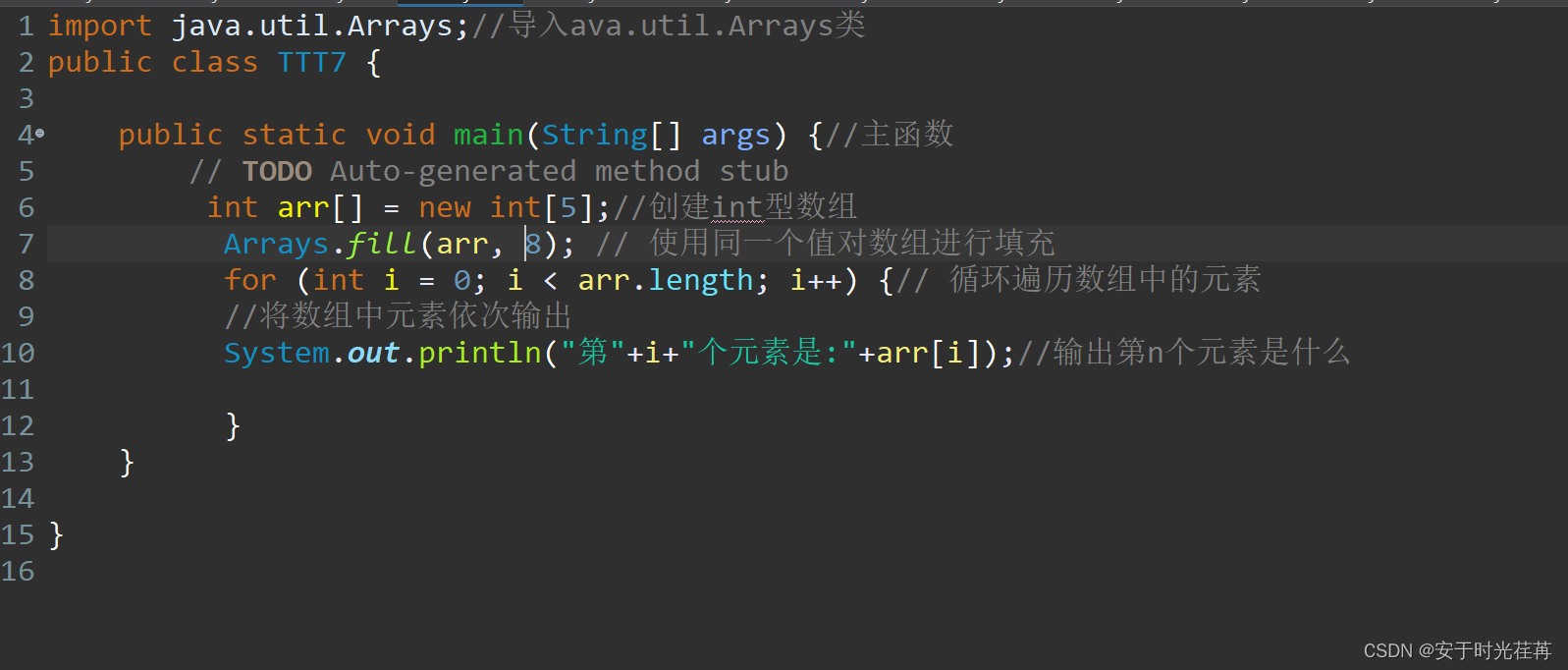Click the string literal "个元素是:"
Screen dimensions: 1568x670
[769, 352]
